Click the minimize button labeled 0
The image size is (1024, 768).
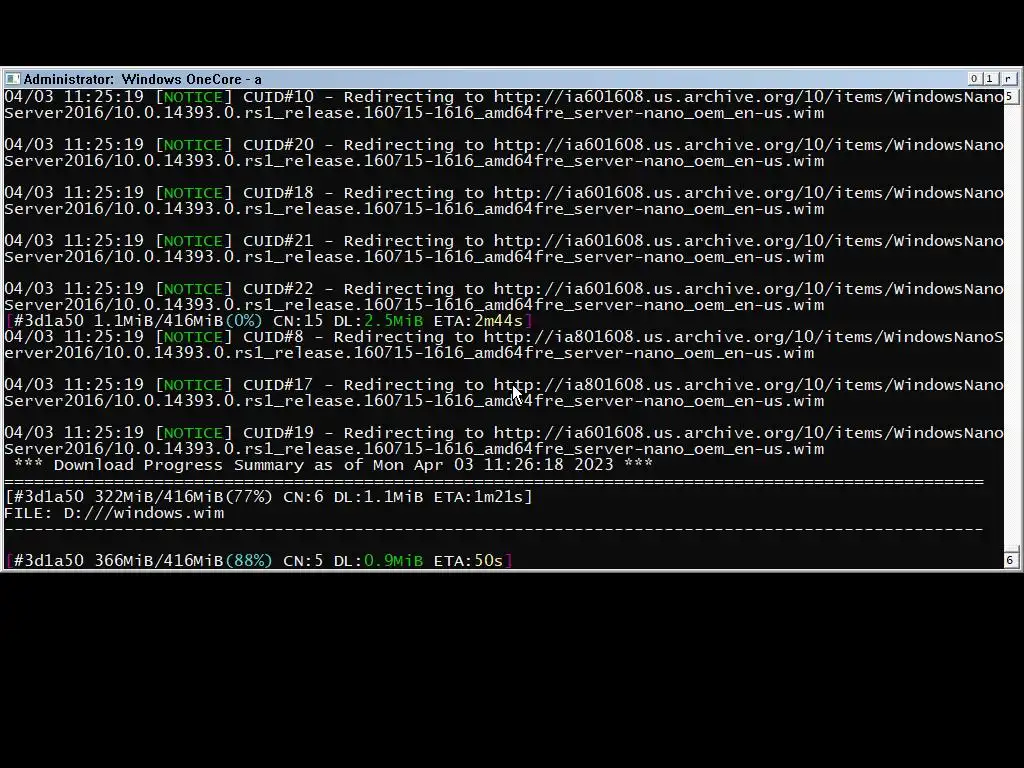[x=974, y=78]
